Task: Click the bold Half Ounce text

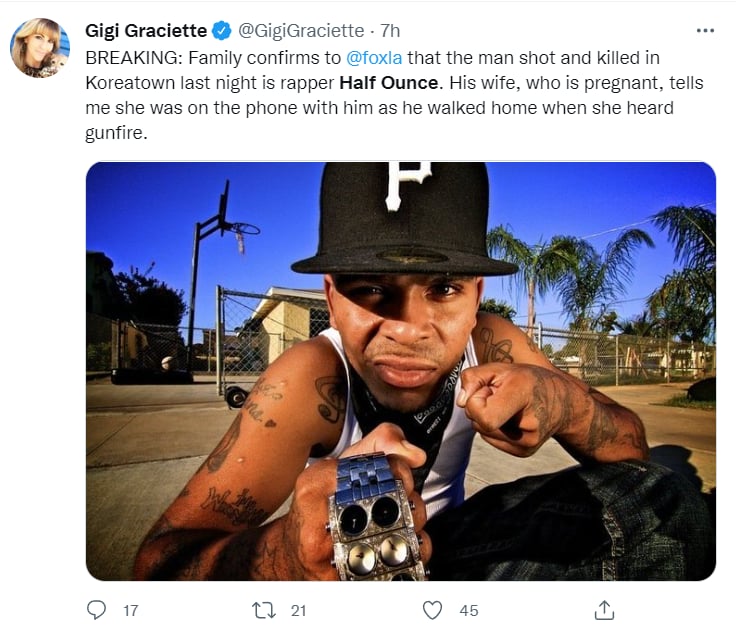Action: pos(389,83)
